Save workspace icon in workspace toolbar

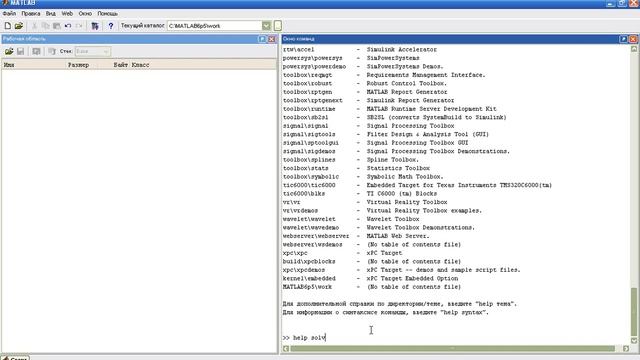[20, 51]
